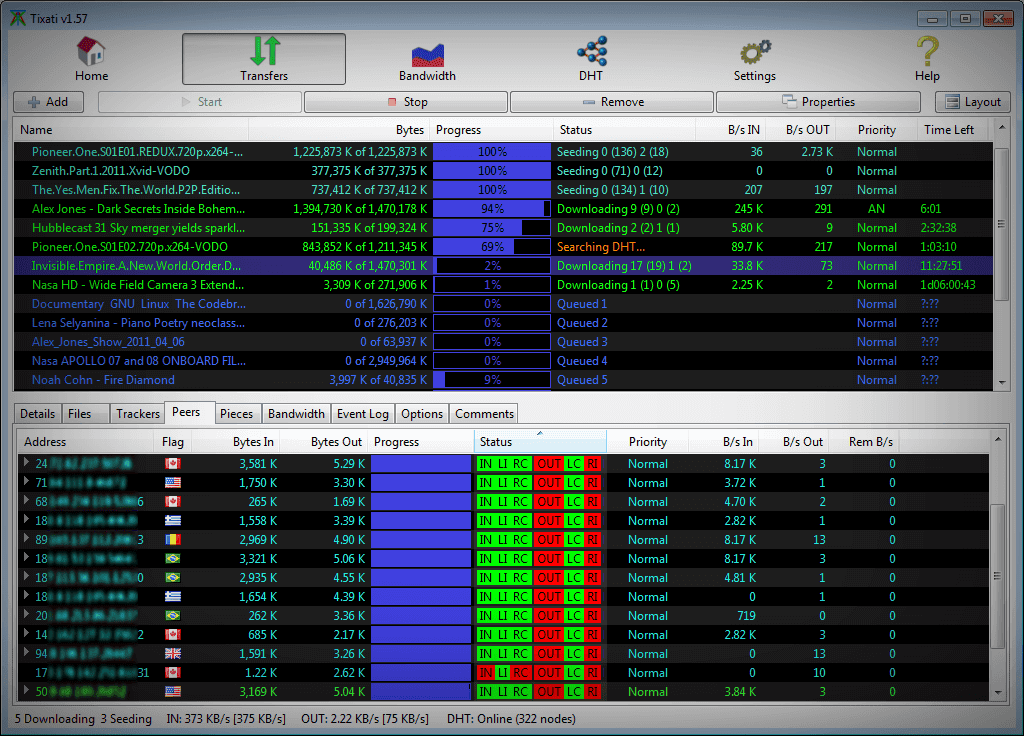Viewport: 1024px width, 736px height.
Task: Click the 5 Downloading 3 Seeding status text
Action: [x=83, y=719]
